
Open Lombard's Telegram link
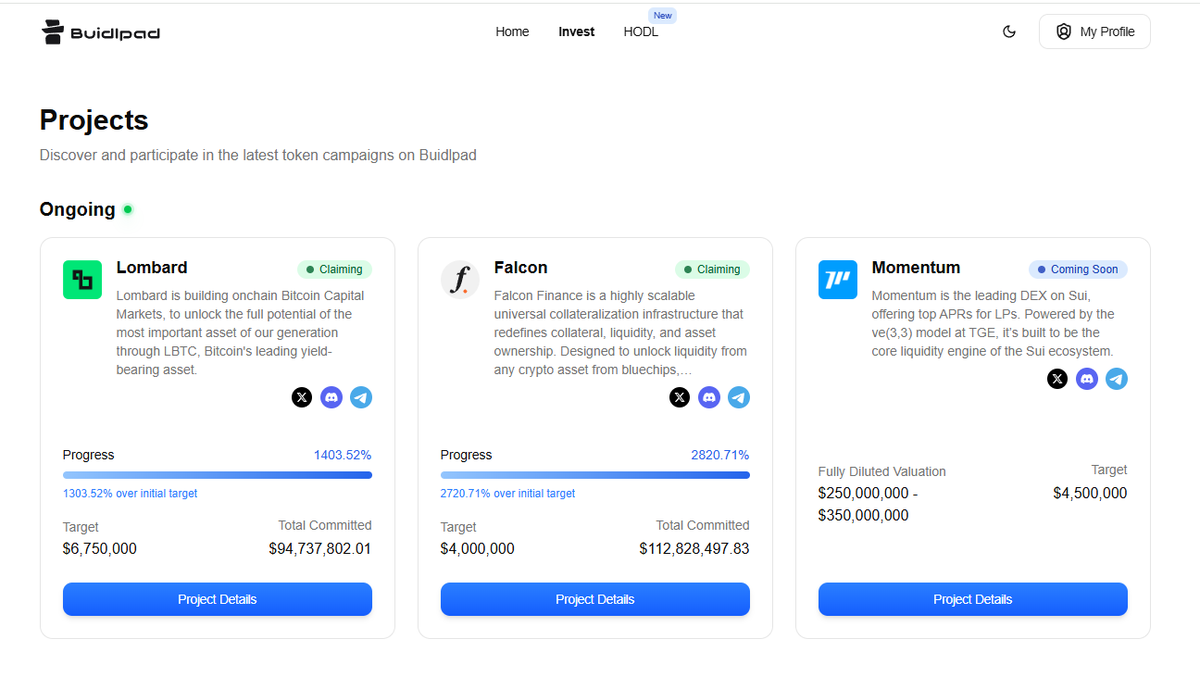361,397
